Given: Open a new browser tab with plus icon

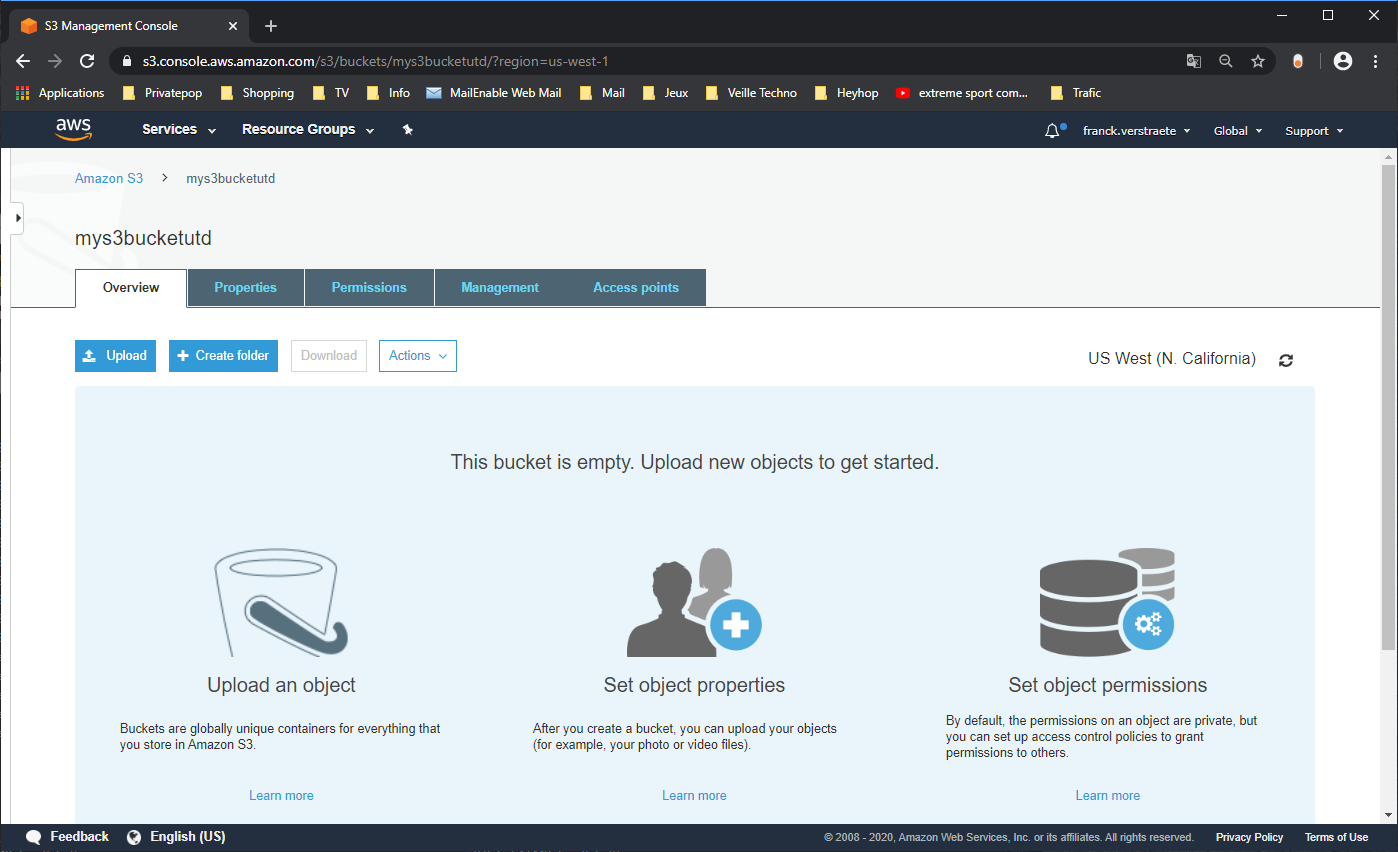Looking at the screenshot, I should tap(271, 26).
